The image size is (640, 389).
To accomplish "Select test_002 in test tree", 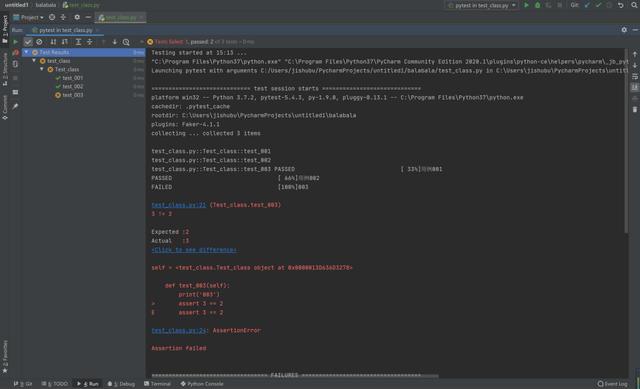I will point(72,87).
